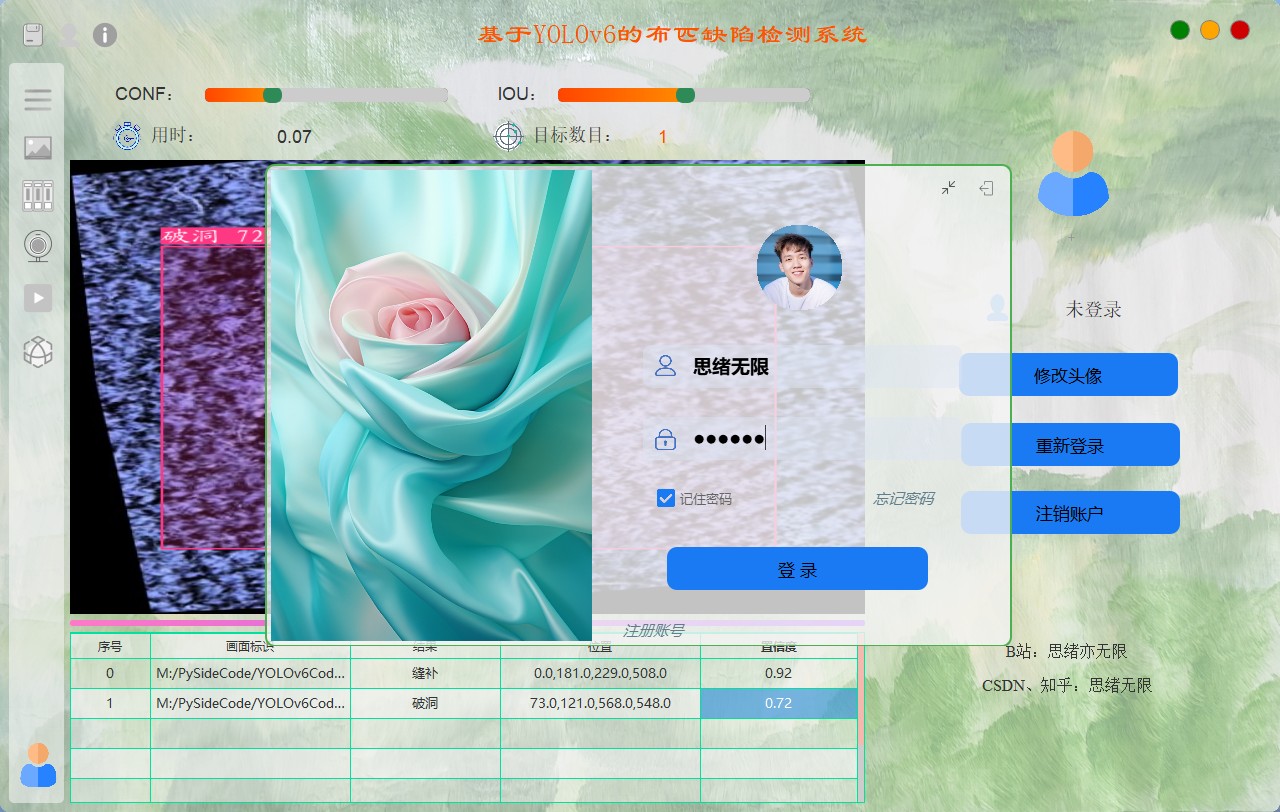The height and width of the screenshot is (812, 1280).
Task: Choose the video play icon in the sidebar
Action: 38,298
